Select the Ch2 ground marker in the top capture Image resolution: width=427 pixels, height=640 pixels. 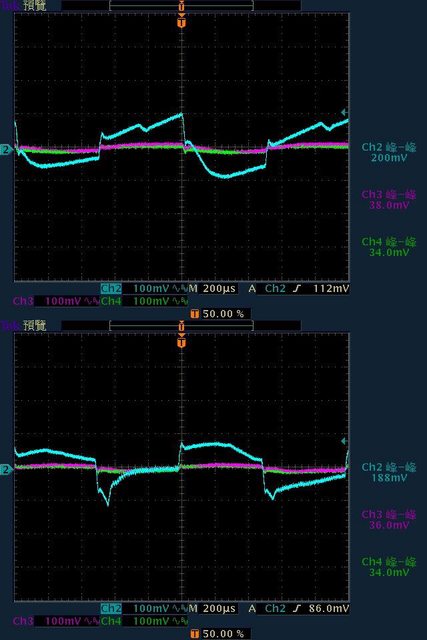click(x=6, y=150)
